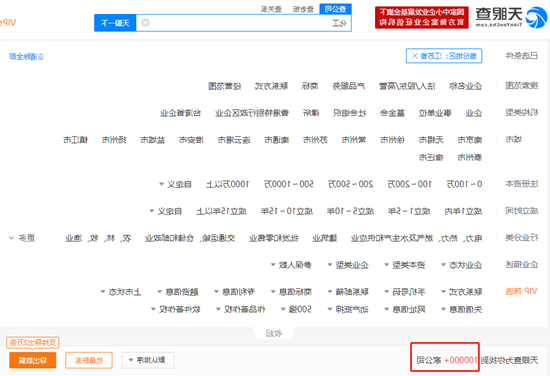Select registered capital 200~500万
The image size is (550, 376).
tap(350, 184)
